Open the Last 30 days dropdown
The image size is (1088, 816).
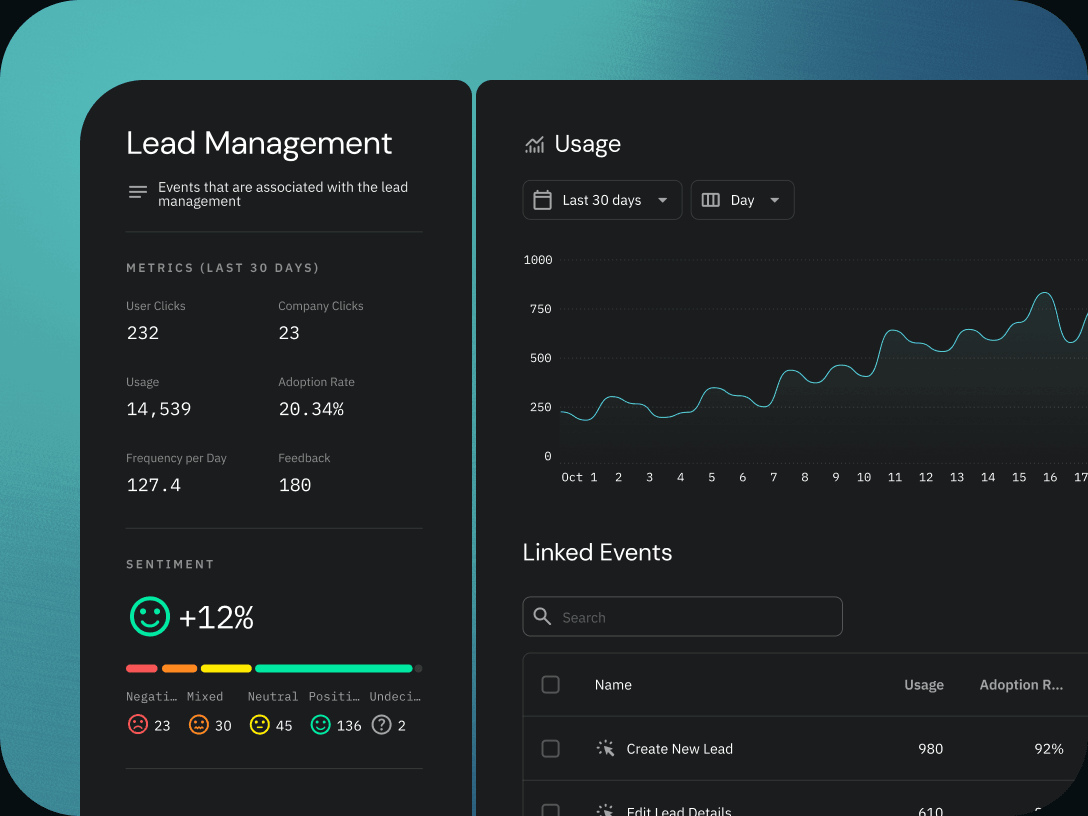click(x=602, y=200)
